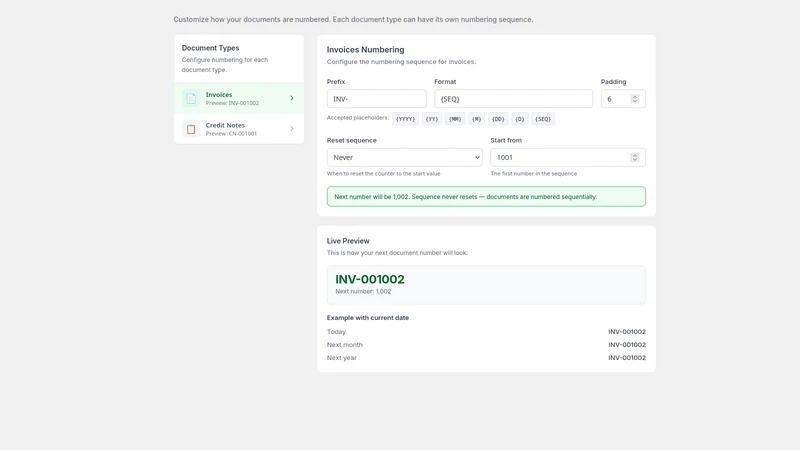Image resolution: width=800 pixels, height=450 pixels.
Task: Open the Invoices row chevron
Action: (292, 98)
